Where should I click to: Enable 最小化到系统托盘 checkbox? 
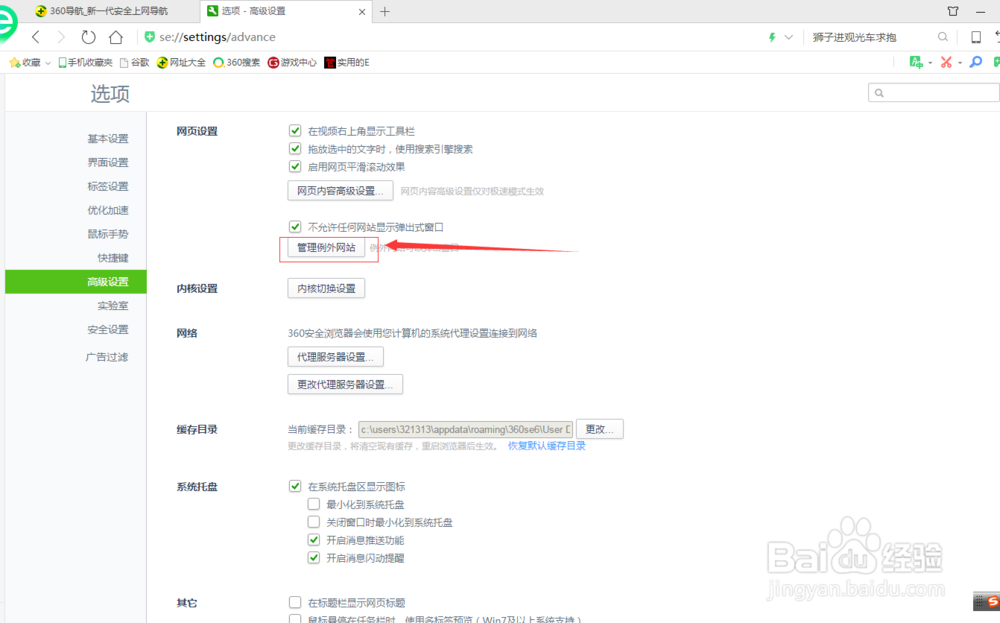point(313,504)
